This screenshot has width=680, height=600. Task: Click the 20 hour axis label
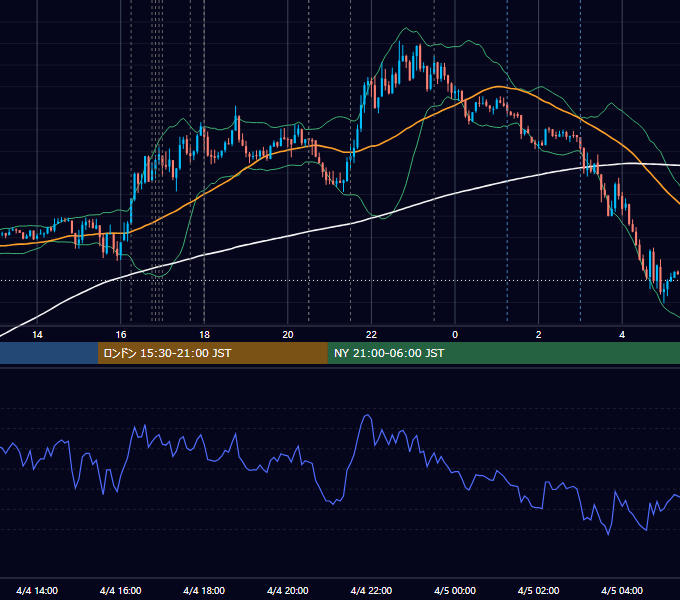pyautogui.click(x=288, y=335)
